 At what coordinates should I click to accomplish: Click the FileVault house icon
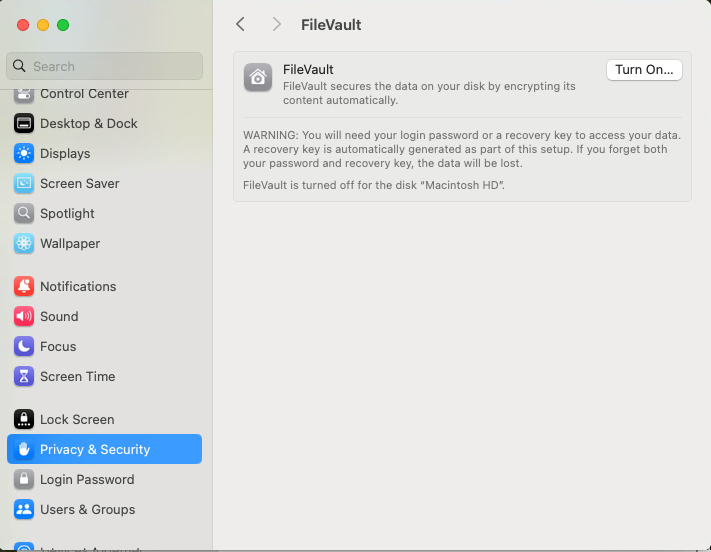258,77
